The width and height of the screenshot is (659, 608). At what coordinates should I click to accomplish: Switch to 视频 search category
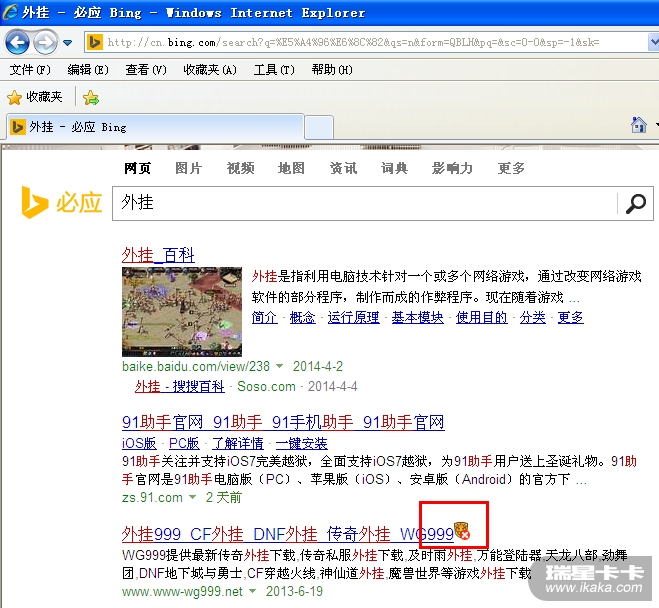pyautogui.click(x=240, y=168)
